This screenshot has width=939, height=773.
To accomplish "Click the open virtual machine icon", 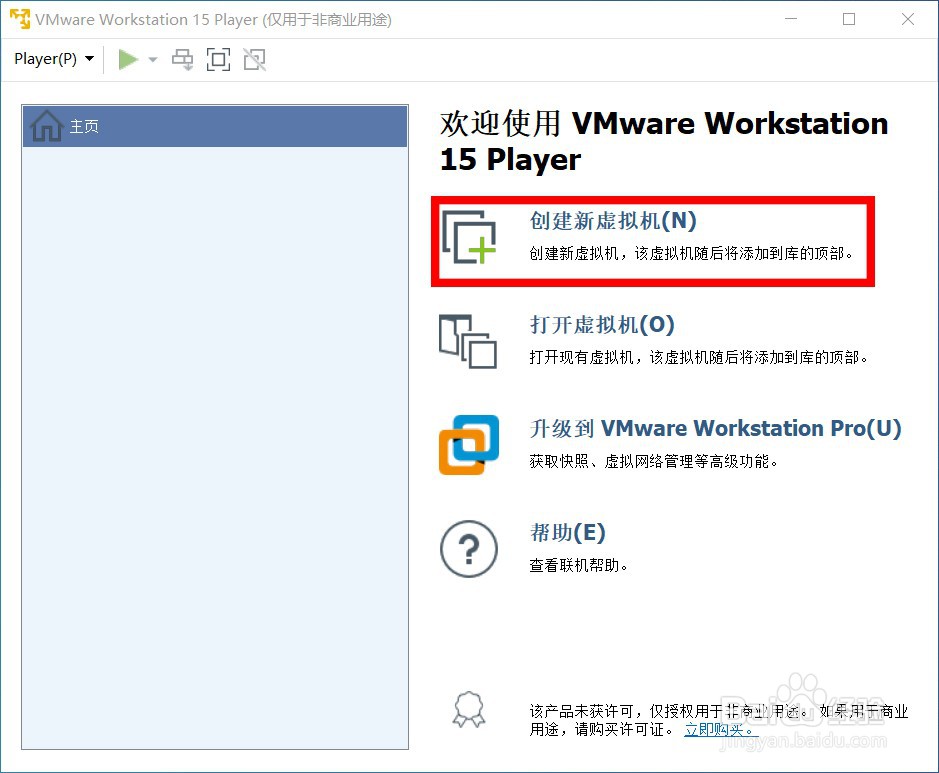I will pyautogui.click(x=468, y=341).
